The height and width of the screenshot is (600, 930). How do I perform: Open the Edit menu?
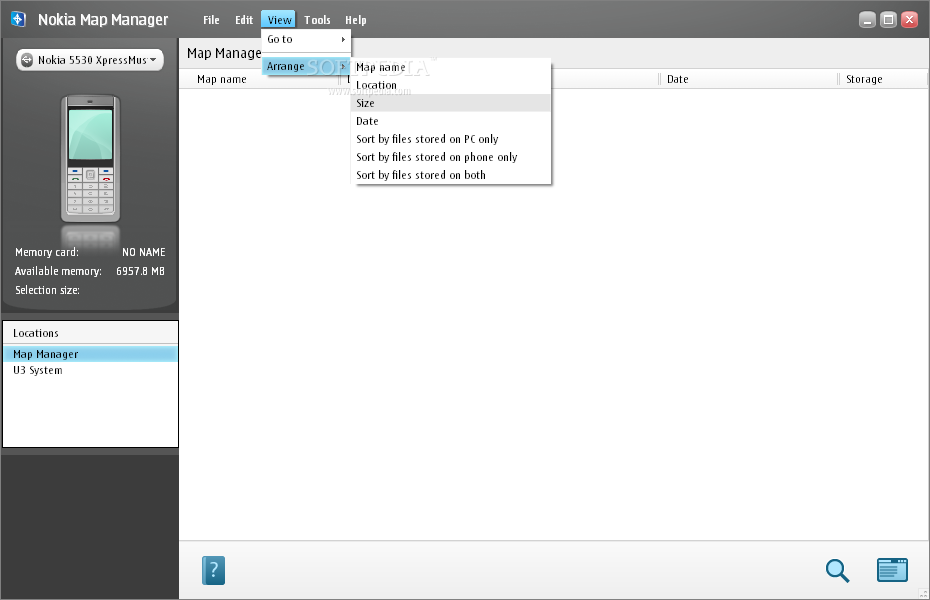(x=244, y=20)
